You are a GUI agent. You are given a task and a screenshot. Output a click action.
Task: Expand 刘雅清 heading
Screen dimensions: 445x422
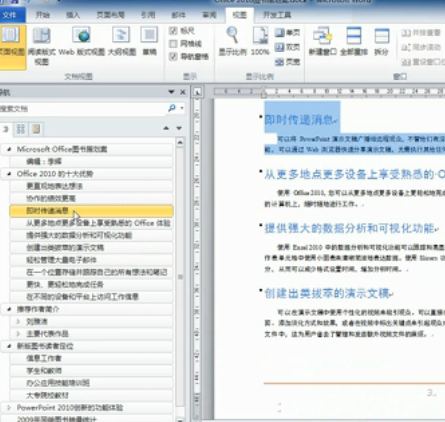pyautogui.click(x=19, y=322)
